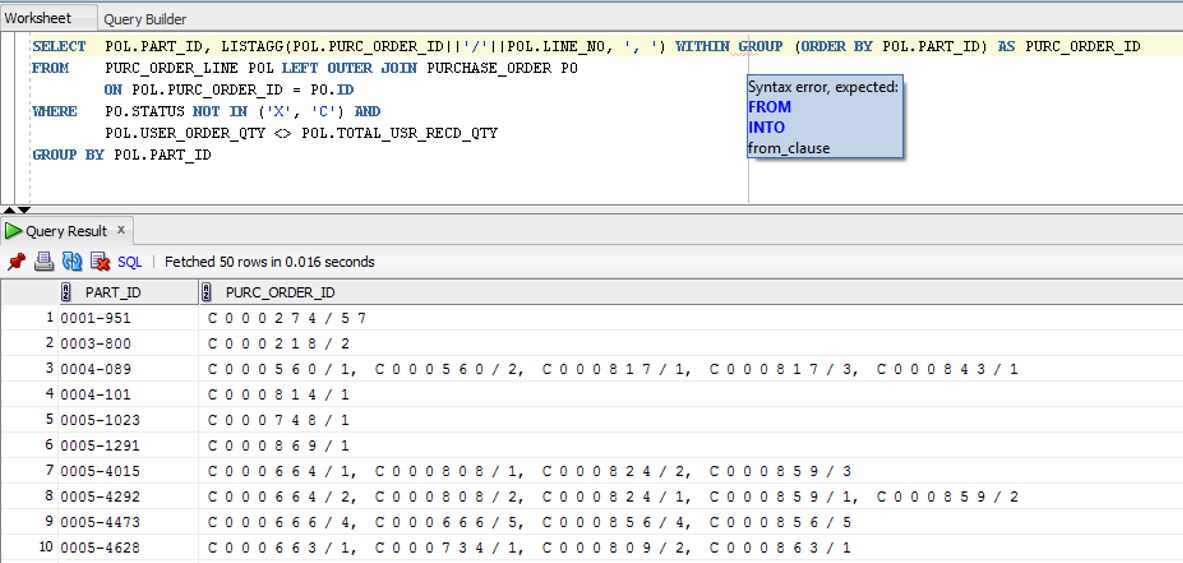This screenshot has width=1183, height=563.
Task: Select the cell with part 0004-089
Action: [128, 369]
